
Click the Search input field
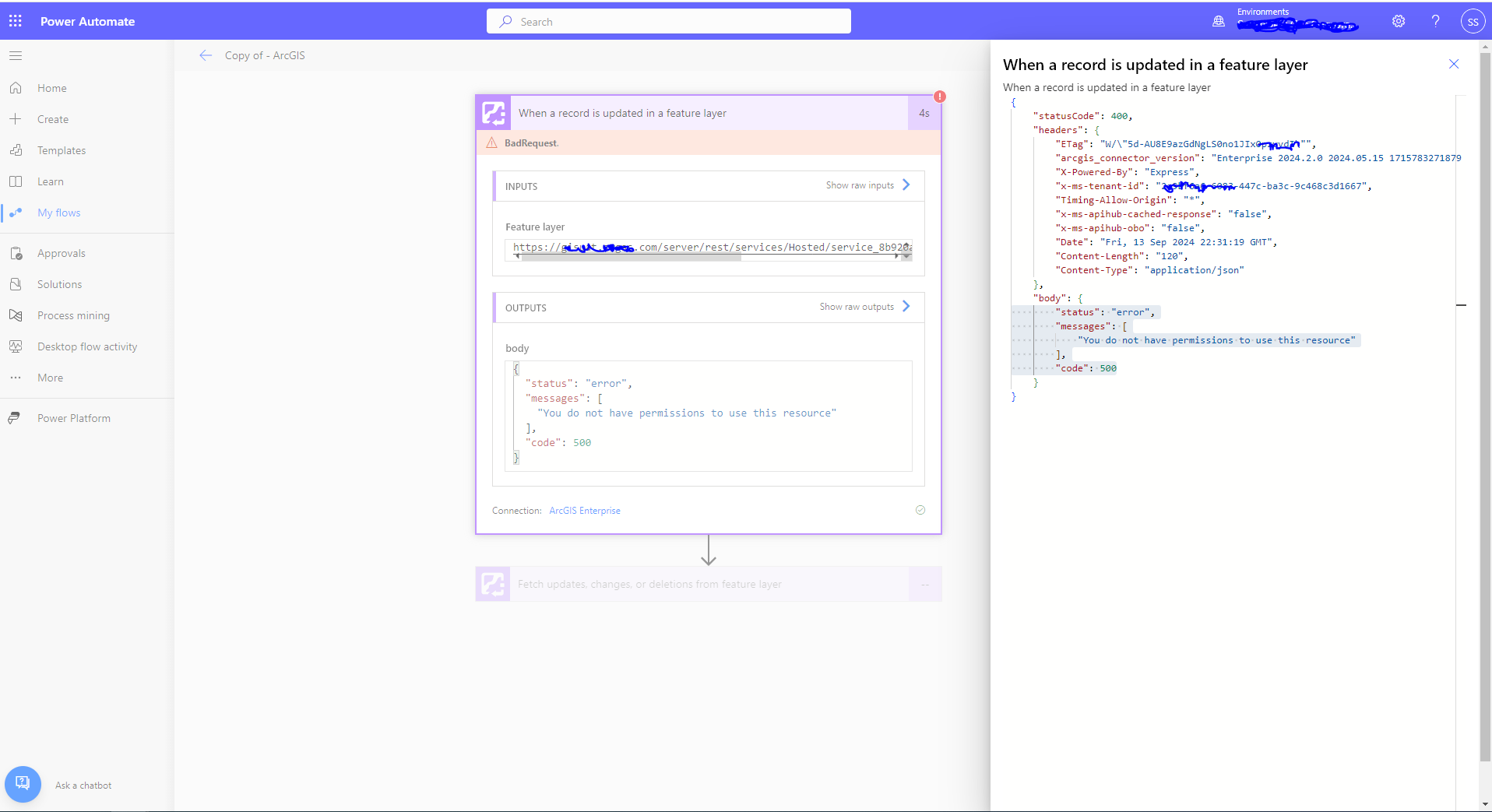click(x=667, y=21)
